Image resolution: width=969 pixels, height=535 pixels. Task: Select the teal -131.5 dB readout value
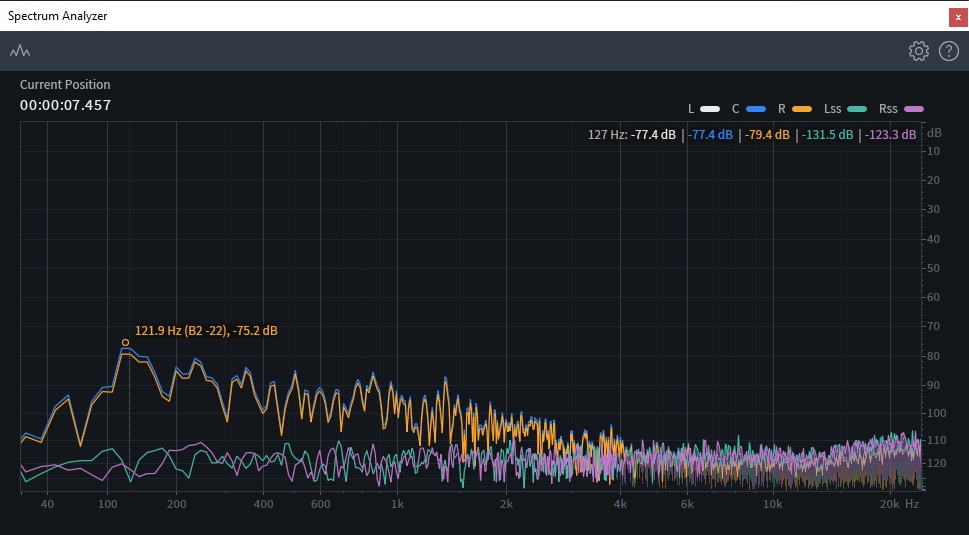point(828,134)
